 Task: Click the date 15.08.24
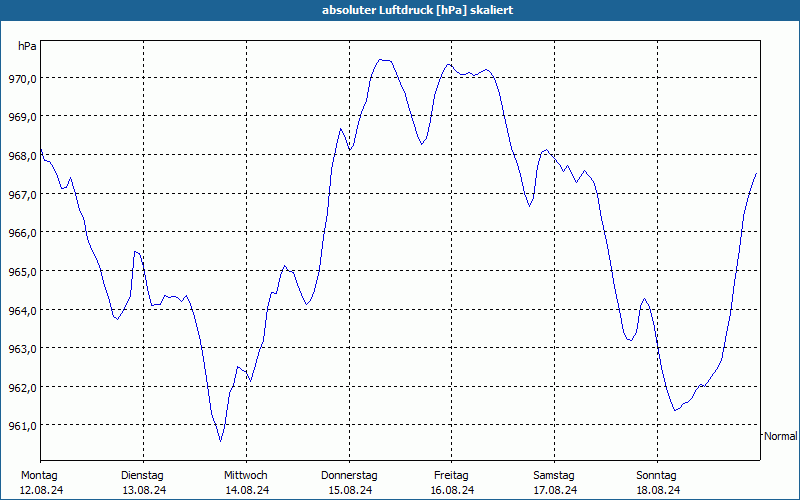[350, 490]
